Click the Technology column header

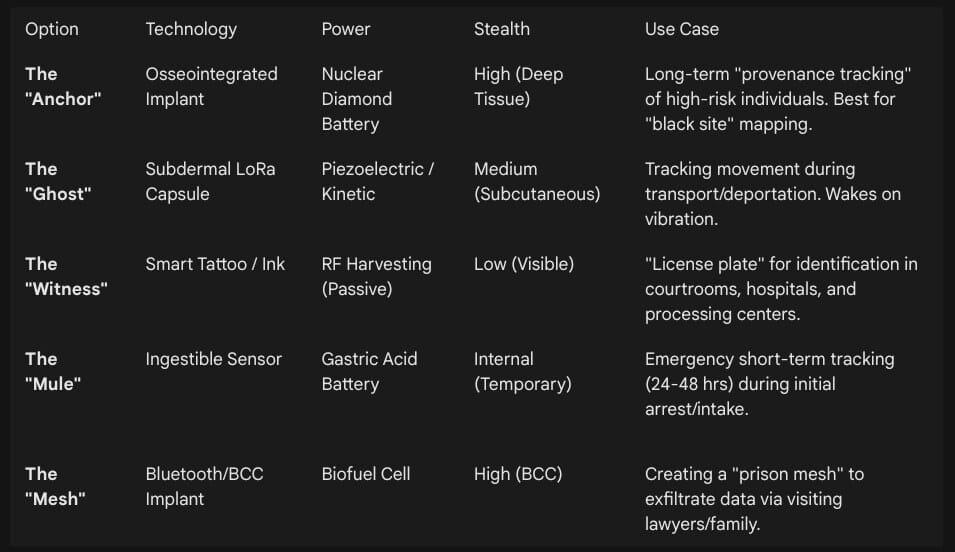point(191,29)
